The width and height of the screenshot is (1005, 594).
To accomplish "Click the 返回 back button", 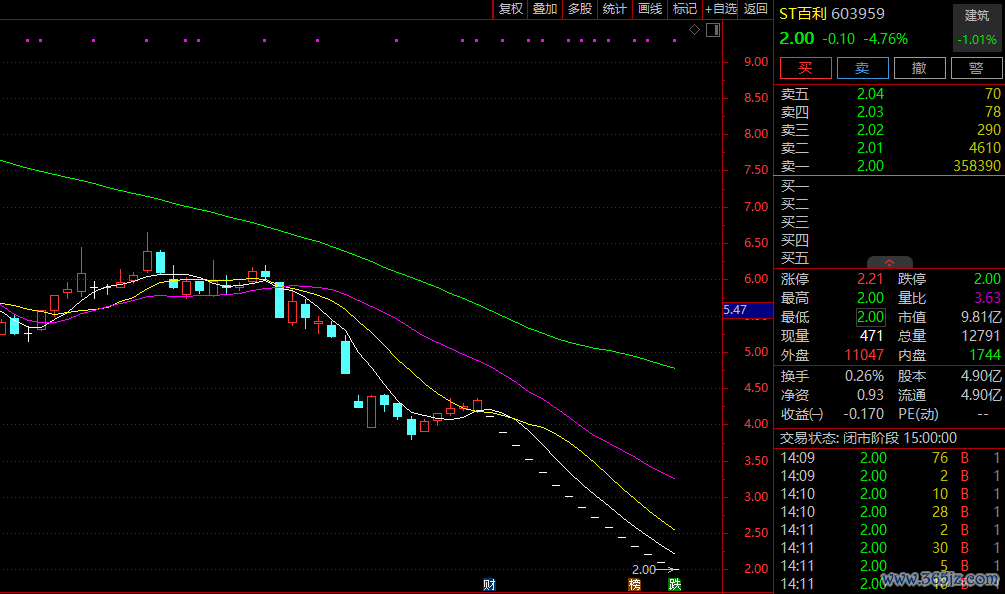I will pos(756,9).
